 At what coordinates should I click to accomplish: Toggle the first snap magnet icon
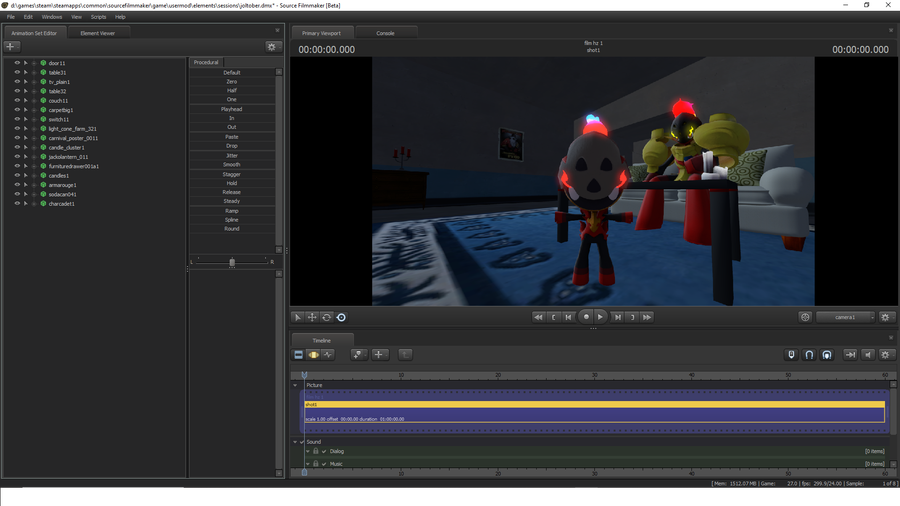click(x=792, y=355)
